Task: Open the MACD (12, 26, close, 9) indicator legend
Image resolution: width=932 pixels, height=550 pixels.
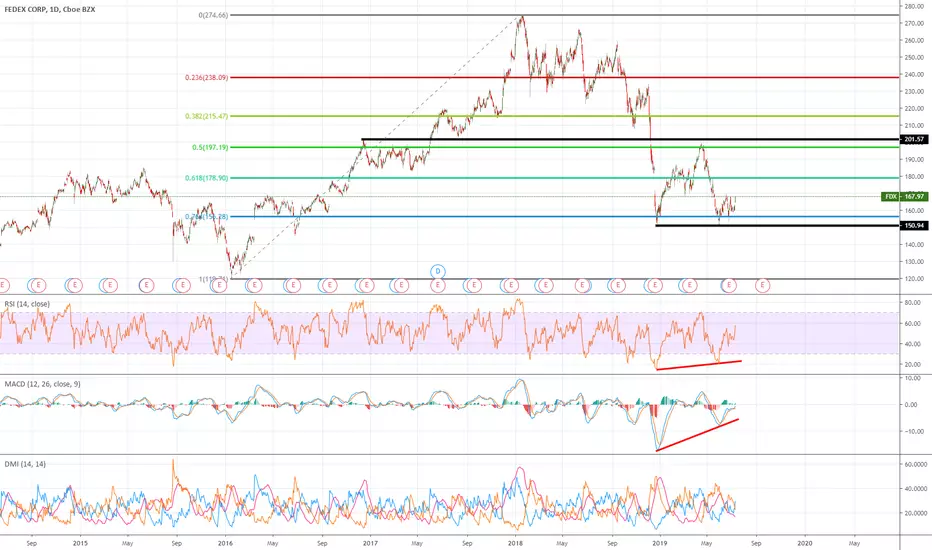Action: pyautogui.click(x=42, y=384)
